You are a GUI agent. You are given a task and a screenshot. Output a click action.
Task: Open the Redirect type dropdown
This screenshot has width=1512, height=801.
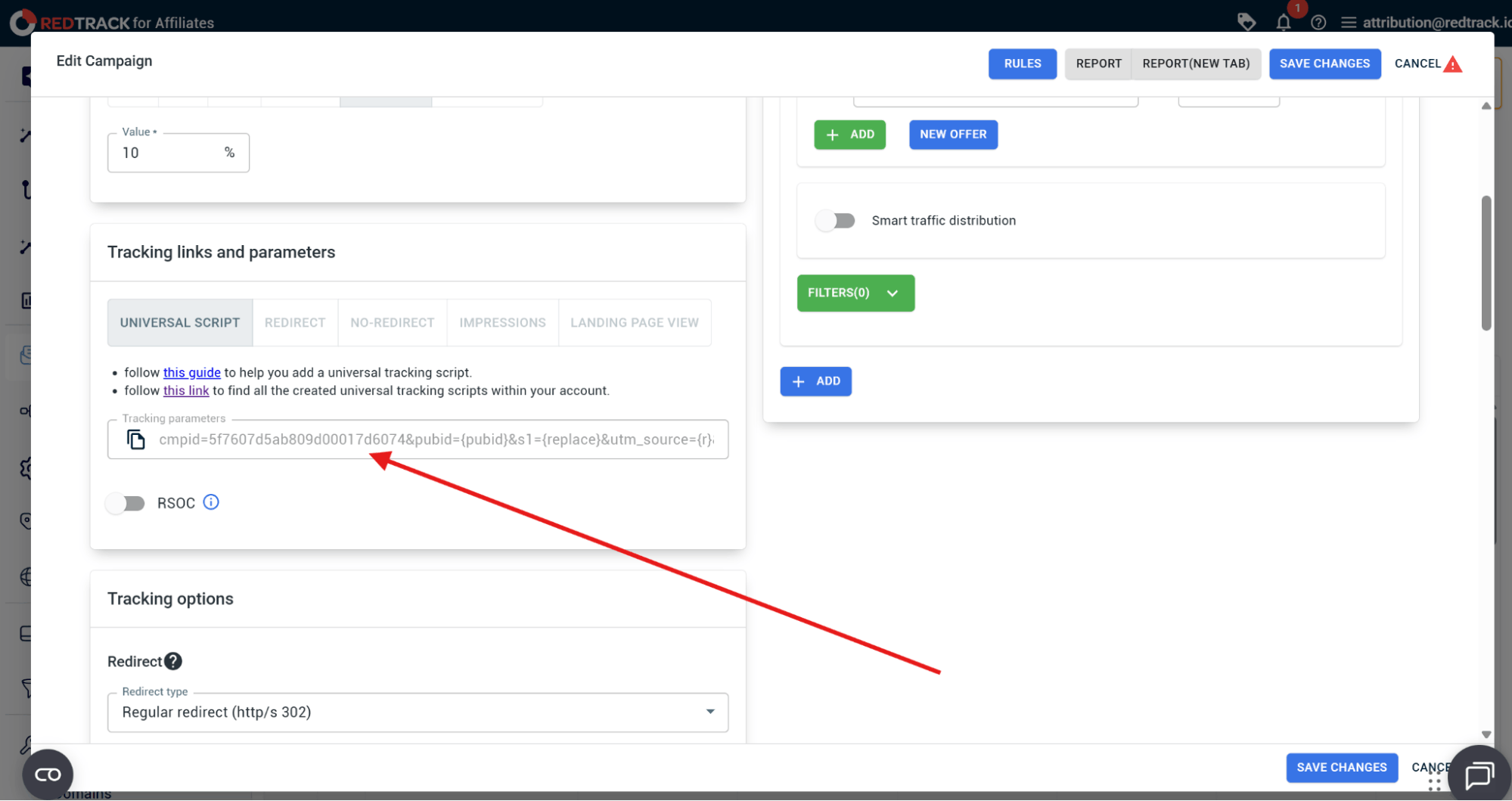pyautogui.click(x=418, y=712)
